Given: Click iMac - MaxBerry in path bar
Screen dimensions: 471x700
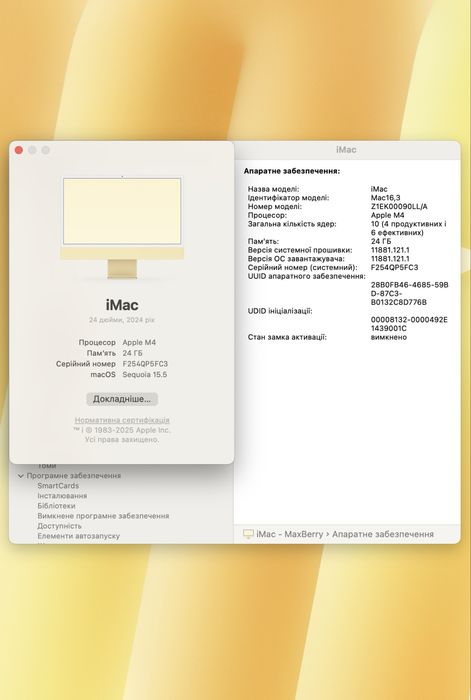Looking at the screenshot, I should [289, 534].
